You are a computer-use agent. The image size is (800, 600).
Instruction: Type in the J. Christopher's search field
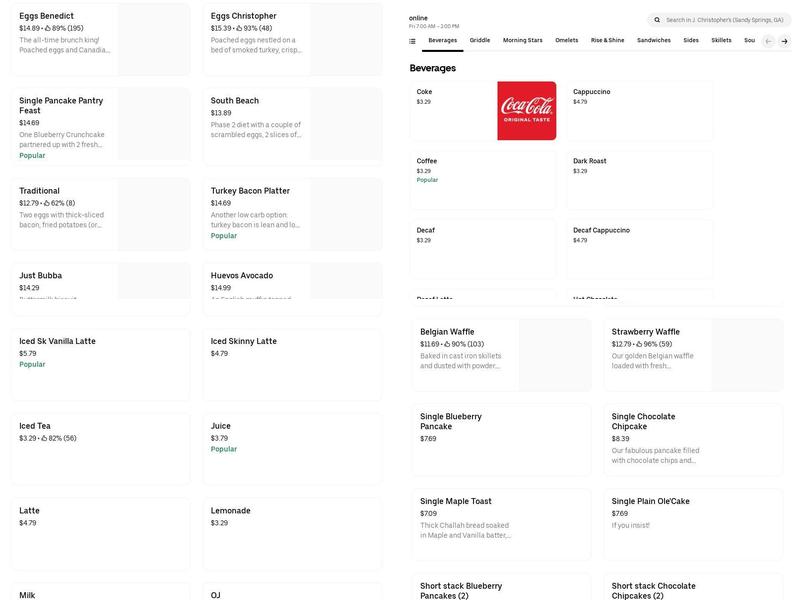pyautogui.click(x=725, y=20)
